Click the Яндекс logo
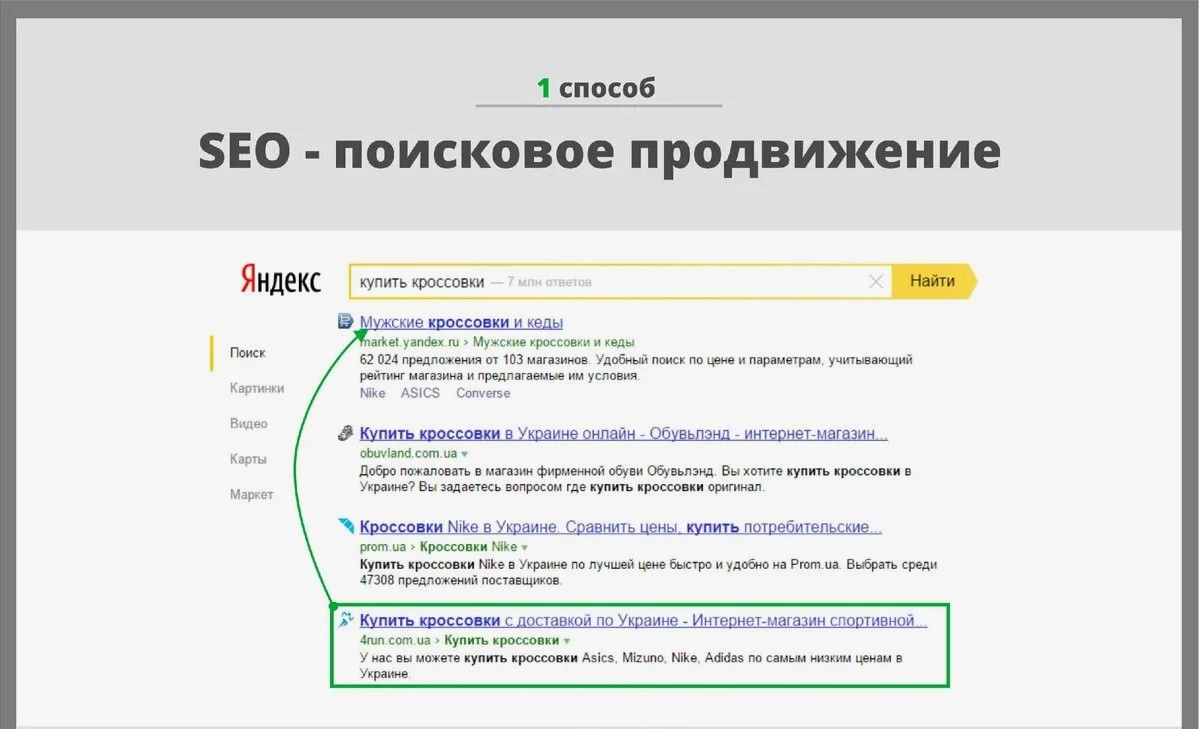Screen dimensions: 1199x729 point(281,280)
